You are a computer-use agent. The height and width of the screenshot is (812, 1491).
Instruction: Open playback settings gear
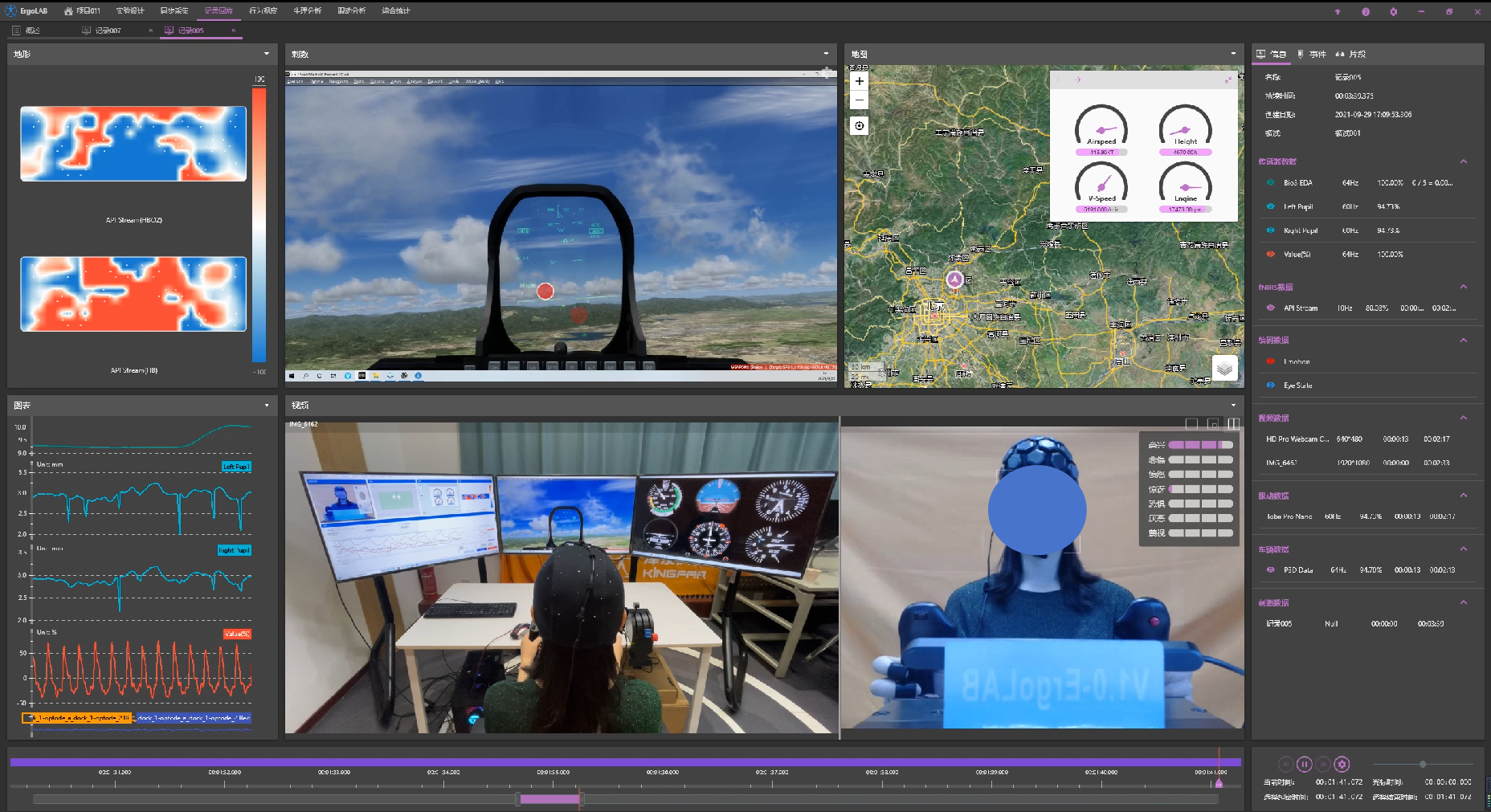(x=1342, y=764)
